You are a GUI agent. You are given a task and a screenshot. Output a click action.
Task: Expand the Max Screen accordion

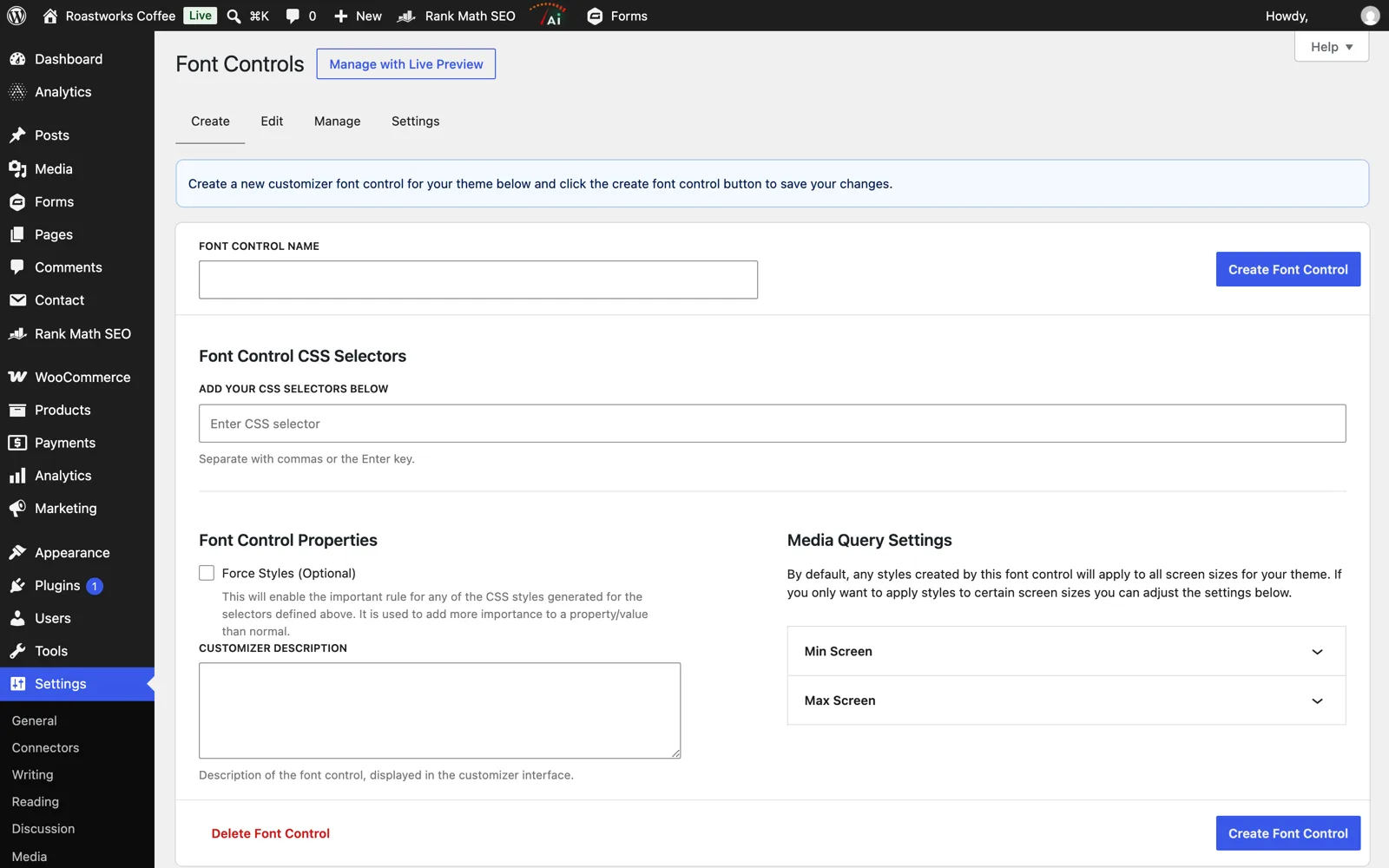pyautogui.click(x=1066, y=700)
